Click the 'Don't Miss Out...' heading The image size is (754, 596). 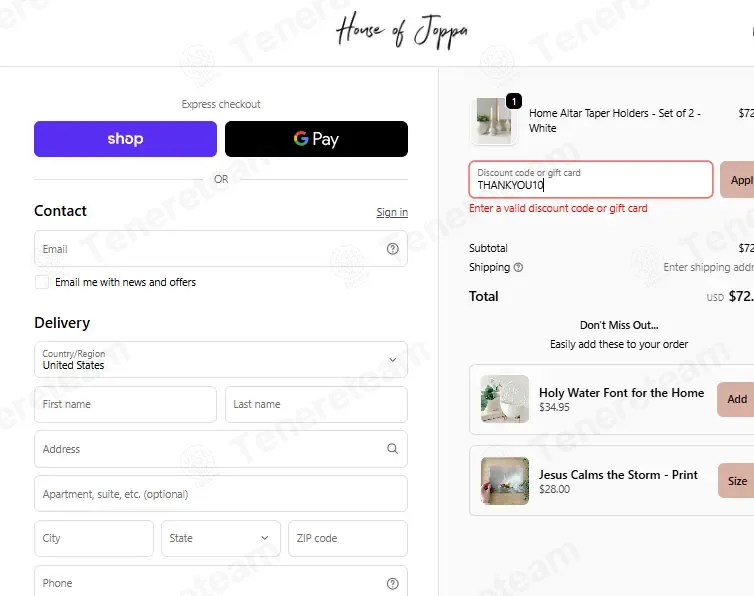point(619,325)
